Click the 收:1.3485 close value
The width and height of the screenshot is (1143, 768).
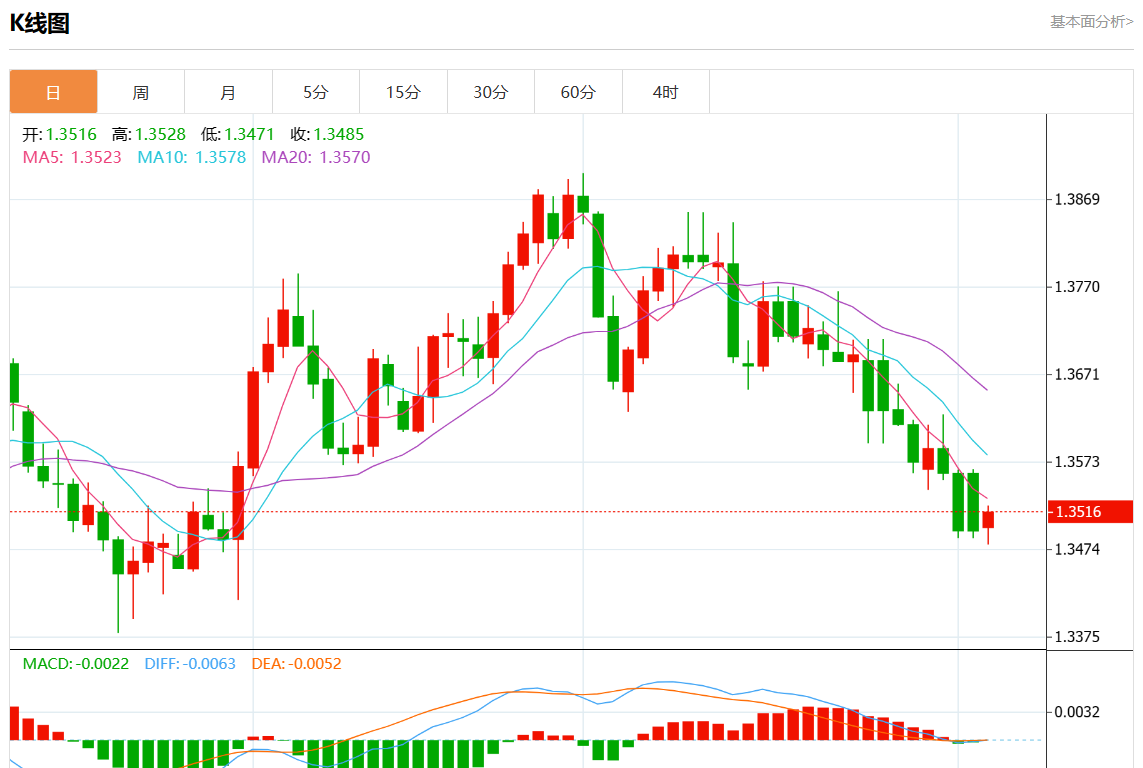[327, 134]
